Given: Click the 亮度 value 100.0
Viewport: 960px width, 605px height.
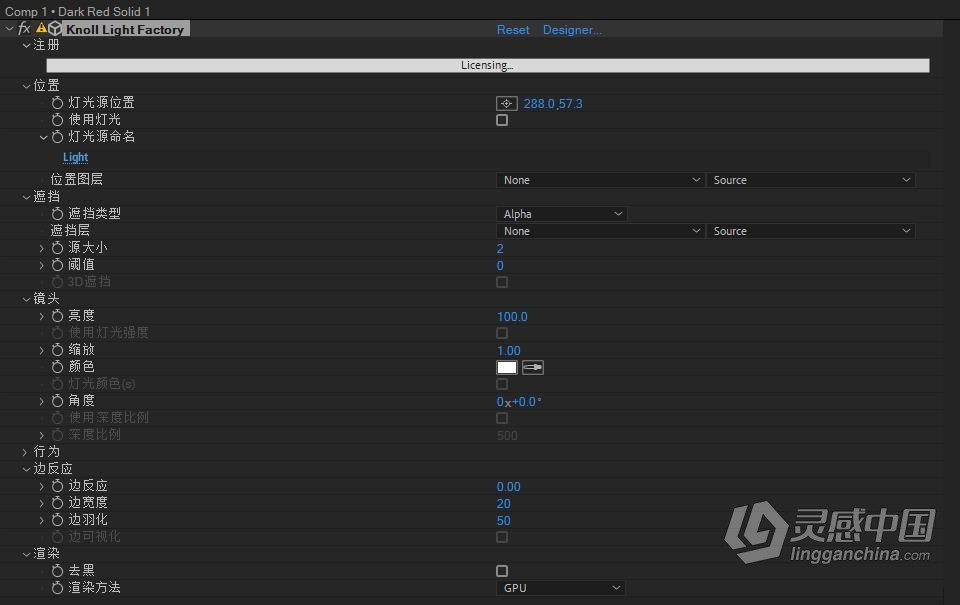Looking at the screenshot, I should [512, 317].
